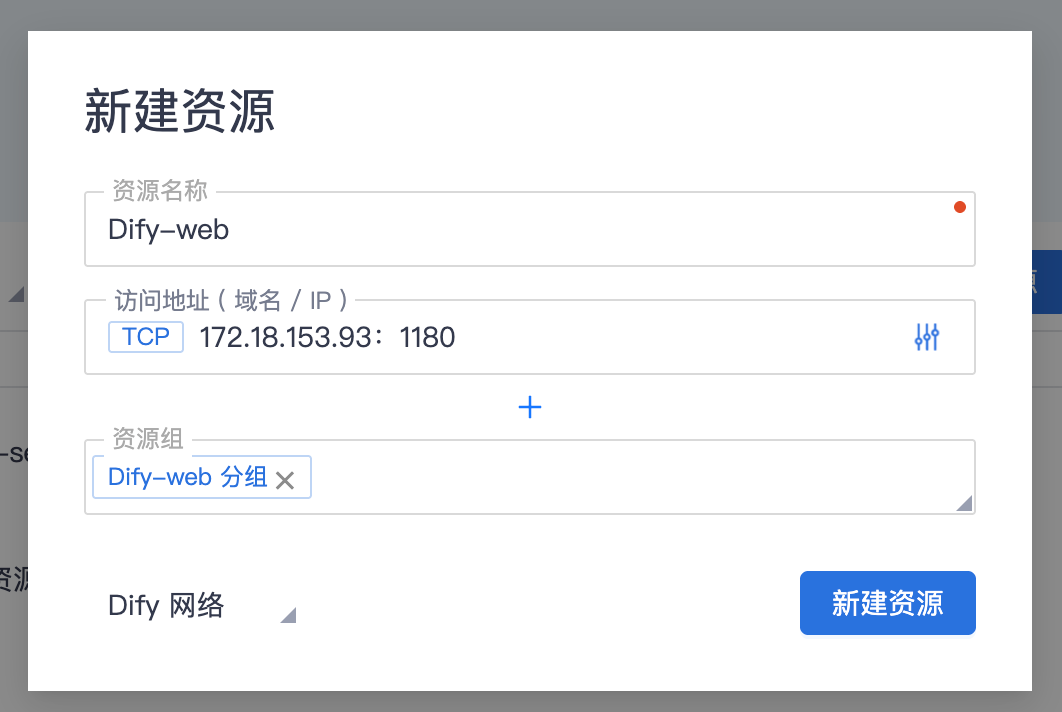Select the Dify-web 分组 tag label
Image resolution: width=1062 pixels, height=712 pixels.
[188, 477]
